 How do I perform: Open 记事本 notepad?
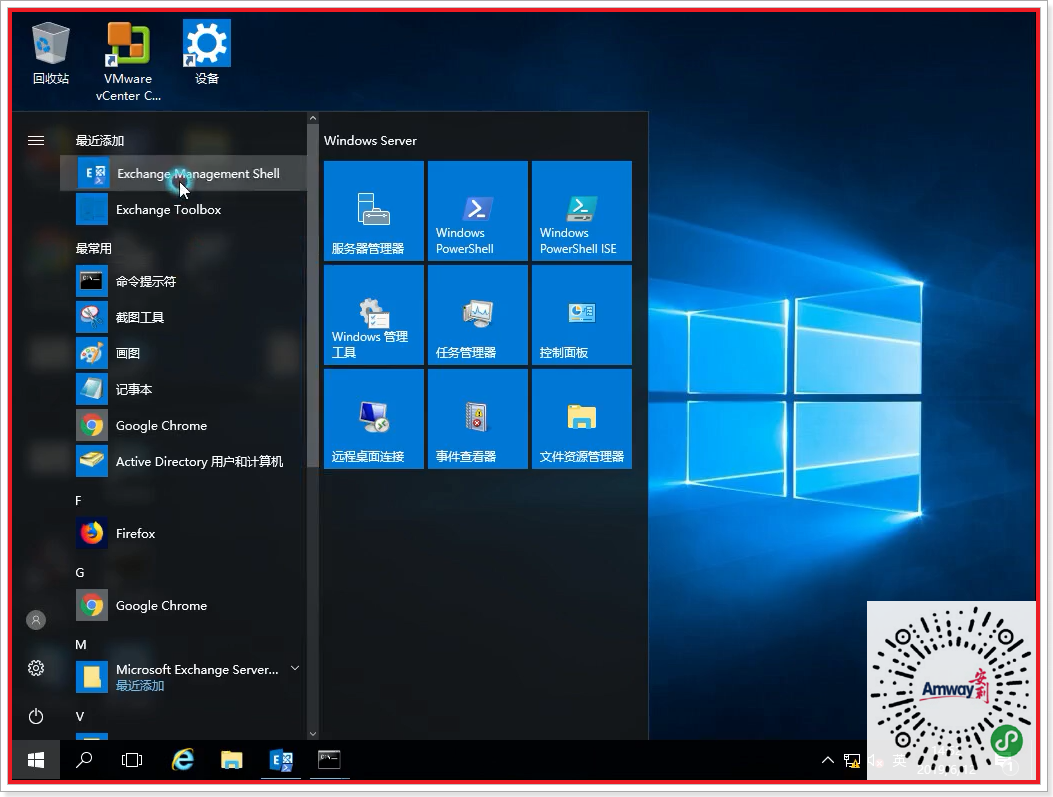(183, 389)
